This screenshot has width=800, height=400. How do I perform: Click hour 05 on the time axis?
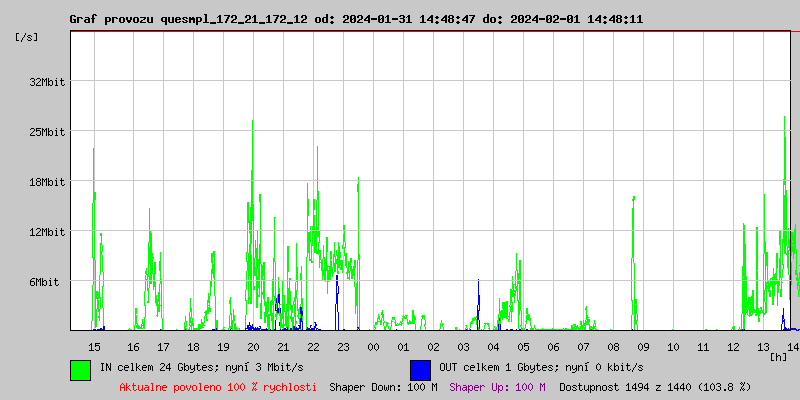[523, 346]
